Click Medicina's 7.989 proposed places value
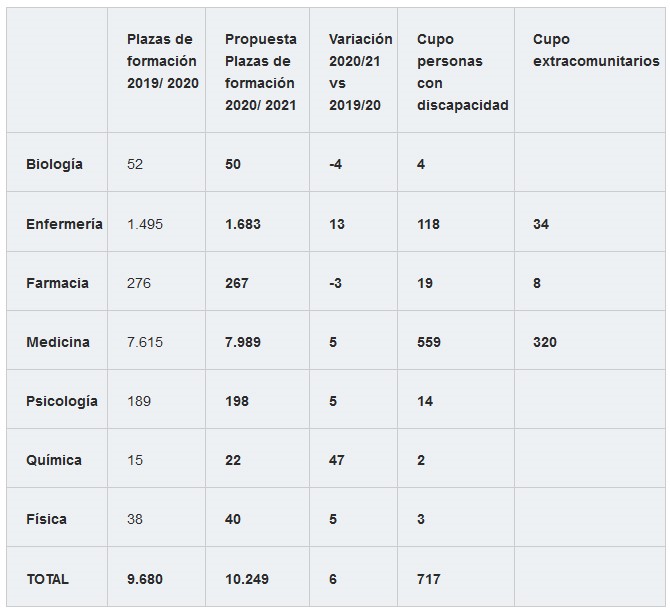The height and width of the screenshot is (614, 670). tap(243, 342)
